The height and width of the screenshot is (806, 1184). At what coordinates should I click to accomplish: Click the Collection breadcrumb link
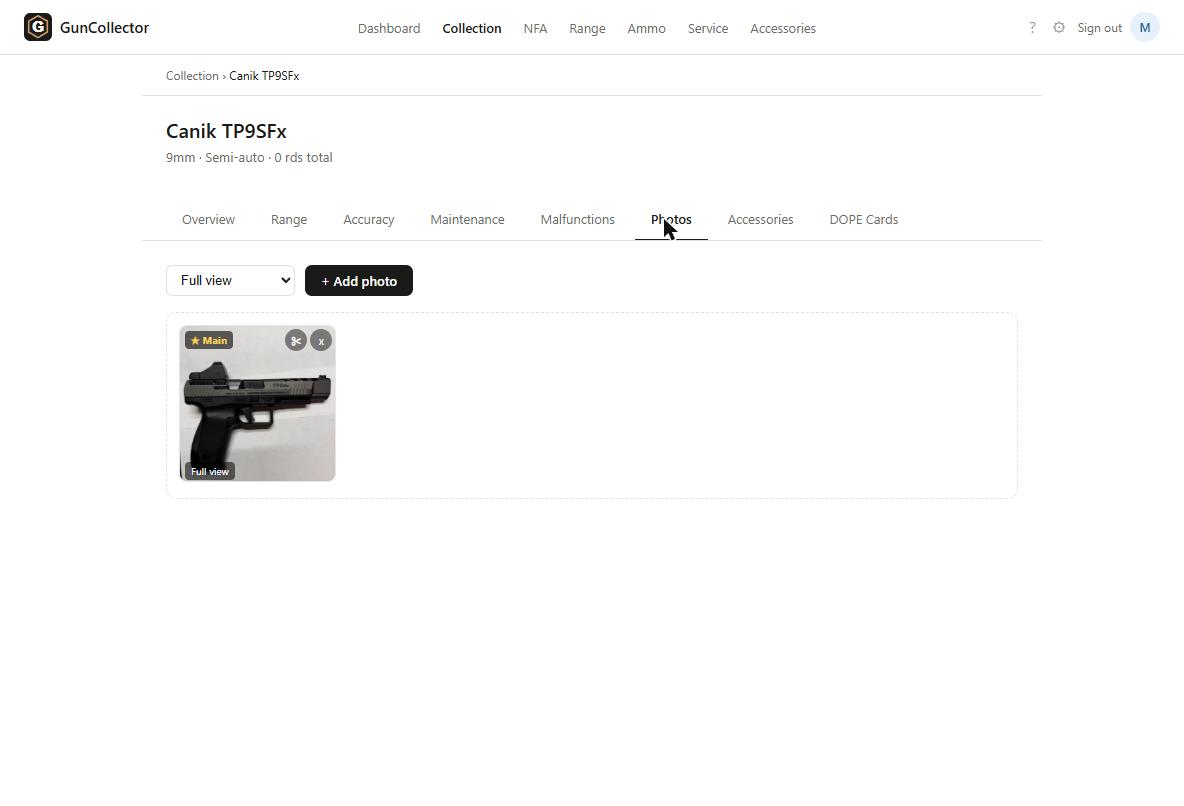click(x=192, y=76)
